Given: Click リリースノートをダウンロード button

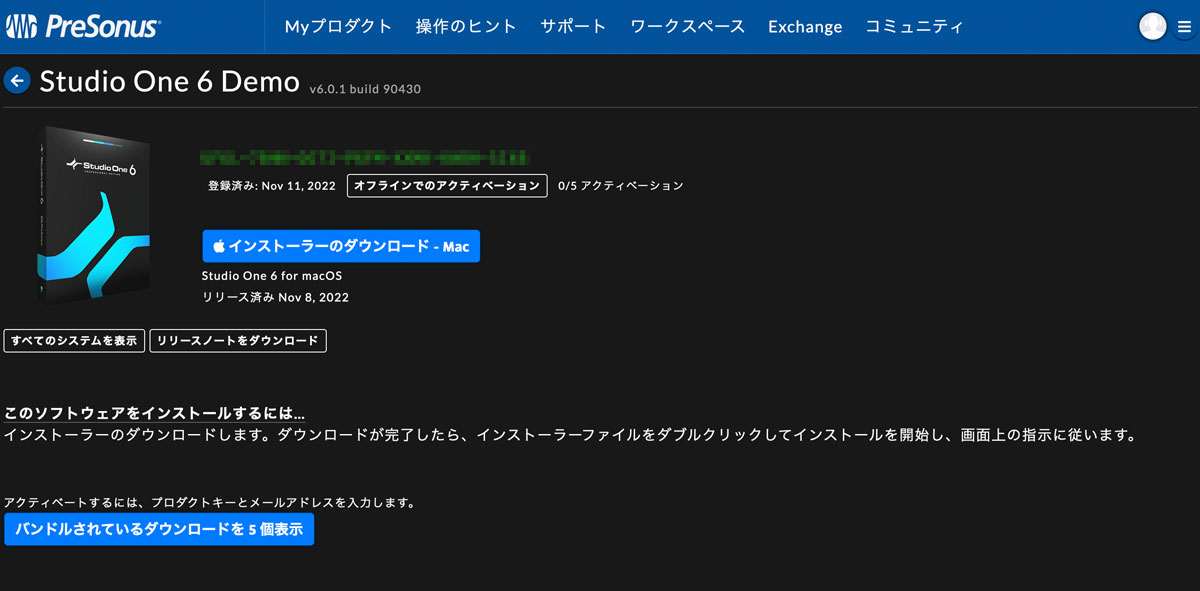Looking at the screenshot, I should [x=238, y=341].
